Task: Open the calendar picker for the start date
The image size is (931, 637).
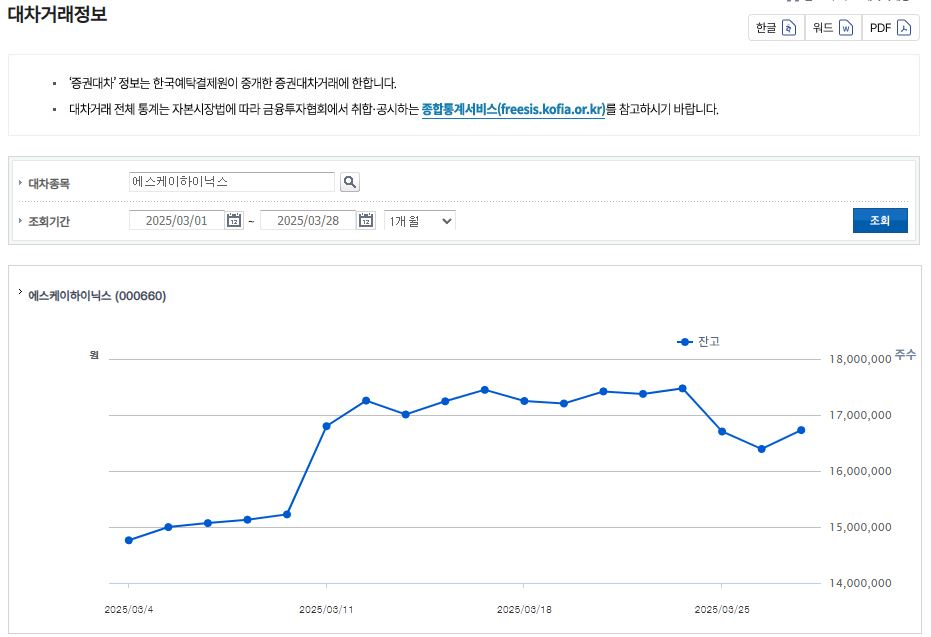Action: click(x=235, y=220)
